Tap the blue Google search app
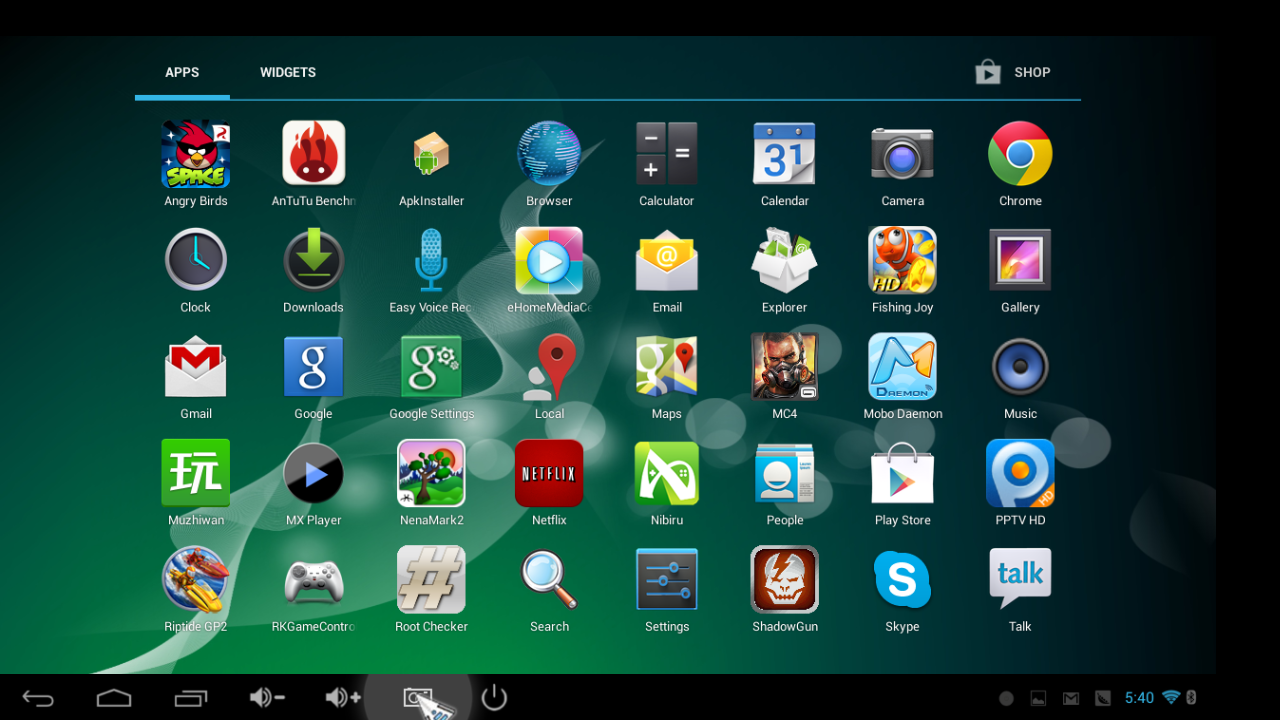This screenshot has width=1280, height=720. coord(314,367)
